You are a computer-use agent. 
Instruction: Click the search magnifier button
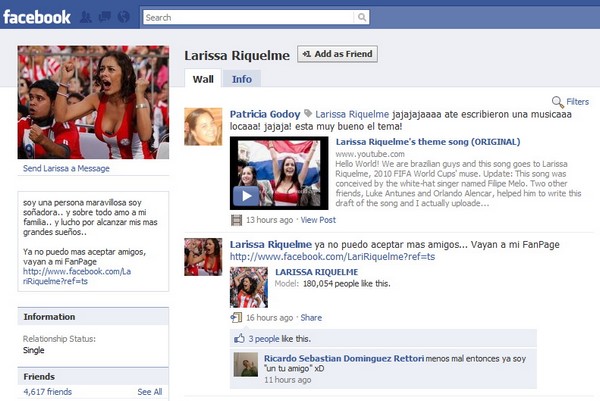tap(361, 17)
